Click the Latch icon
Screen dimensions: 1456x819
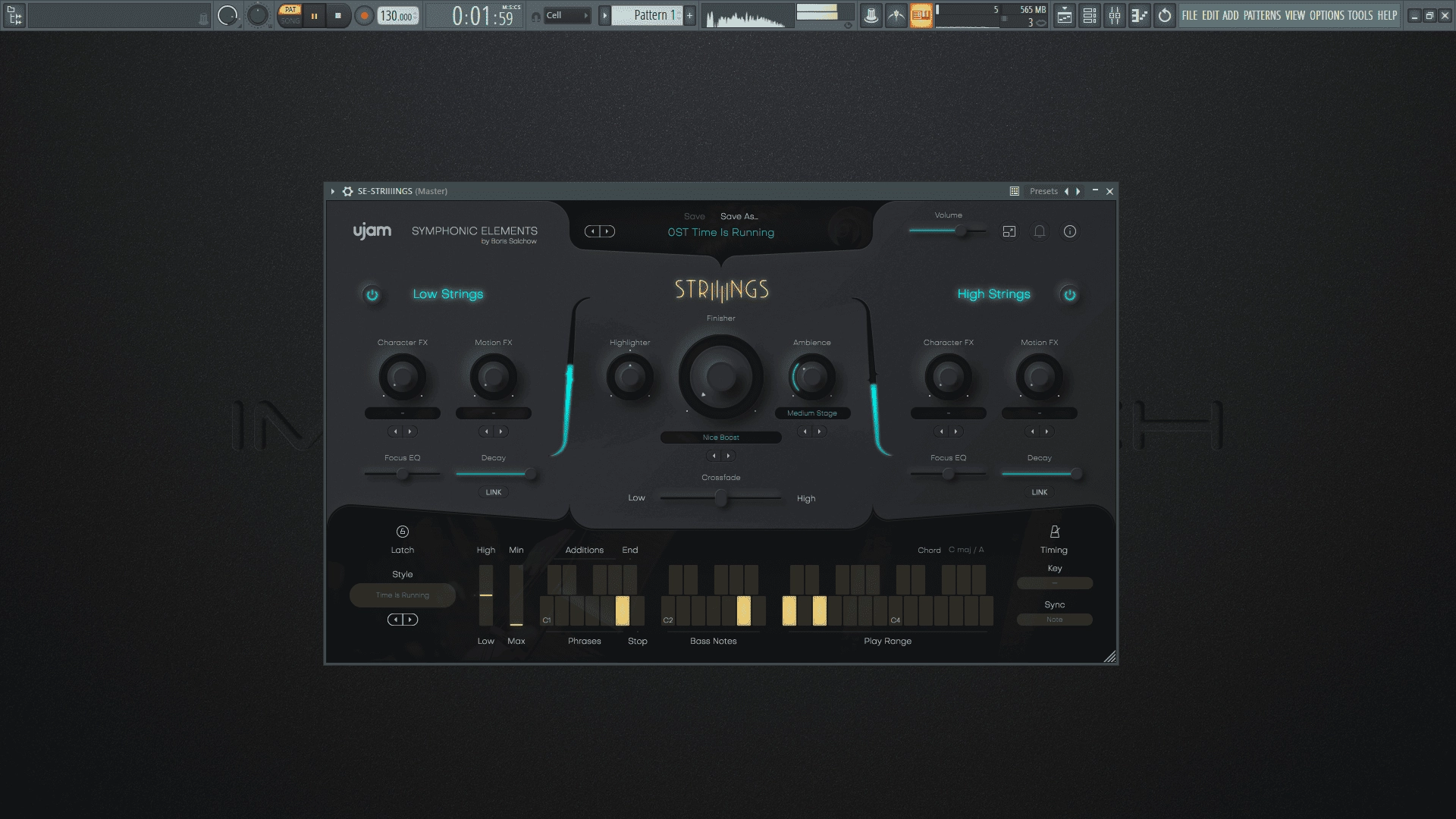tap(403, 532)
